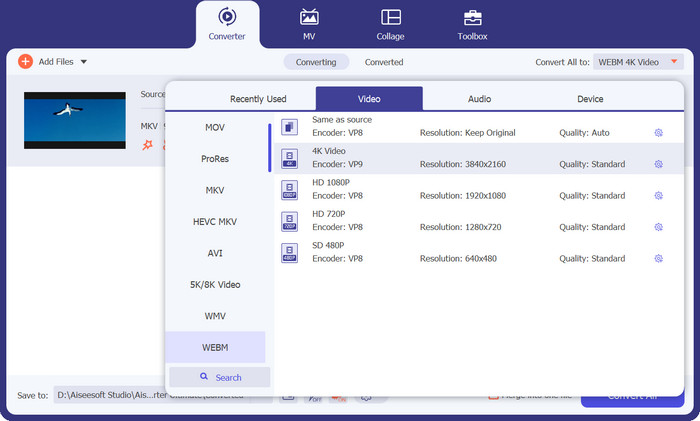
Task: Click the Converter circular play icon
Action: coord(227,17)
